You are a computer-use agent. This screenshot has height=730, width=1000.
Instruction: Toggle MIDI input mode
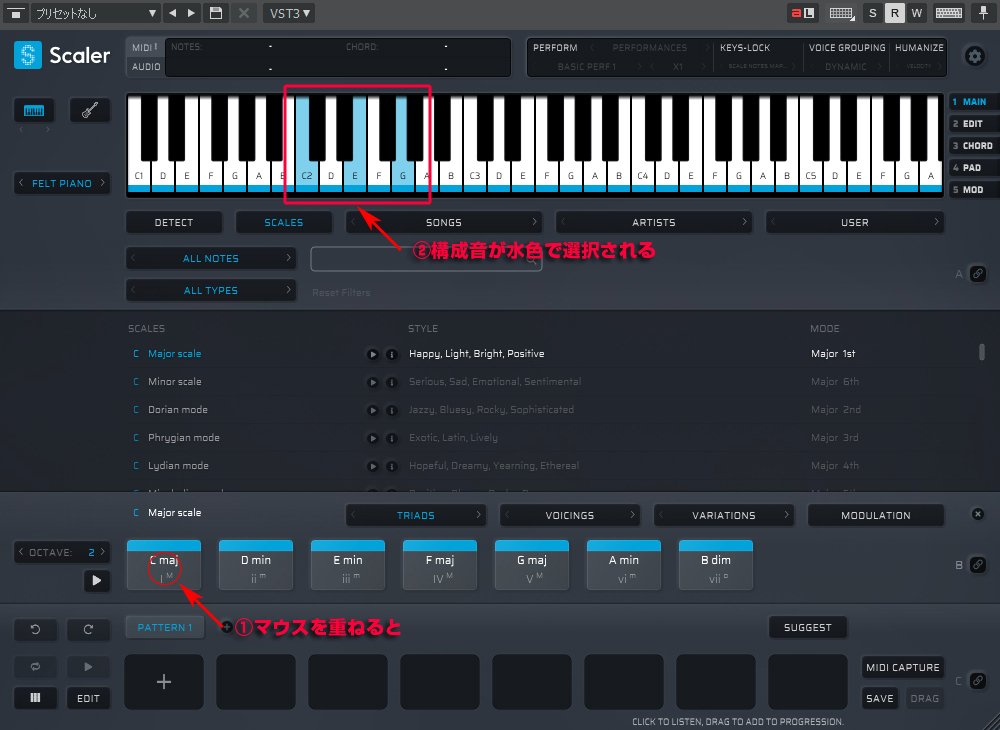145,47
